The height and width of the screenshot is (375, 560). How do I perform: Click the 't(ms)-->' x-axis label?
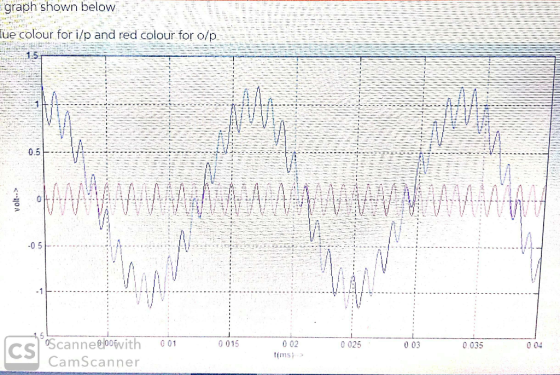pyautogui.click(x=289, y=355)
